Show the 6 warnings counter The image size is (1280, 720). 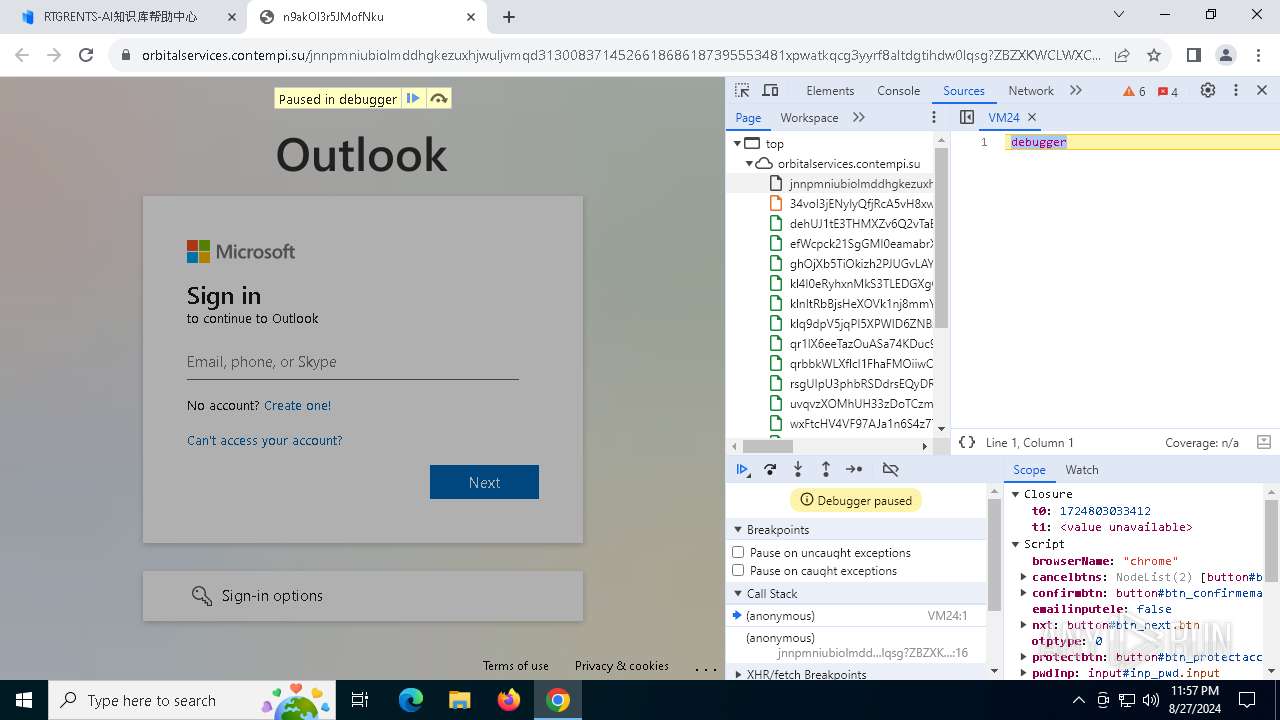(x=1135, y=91)
